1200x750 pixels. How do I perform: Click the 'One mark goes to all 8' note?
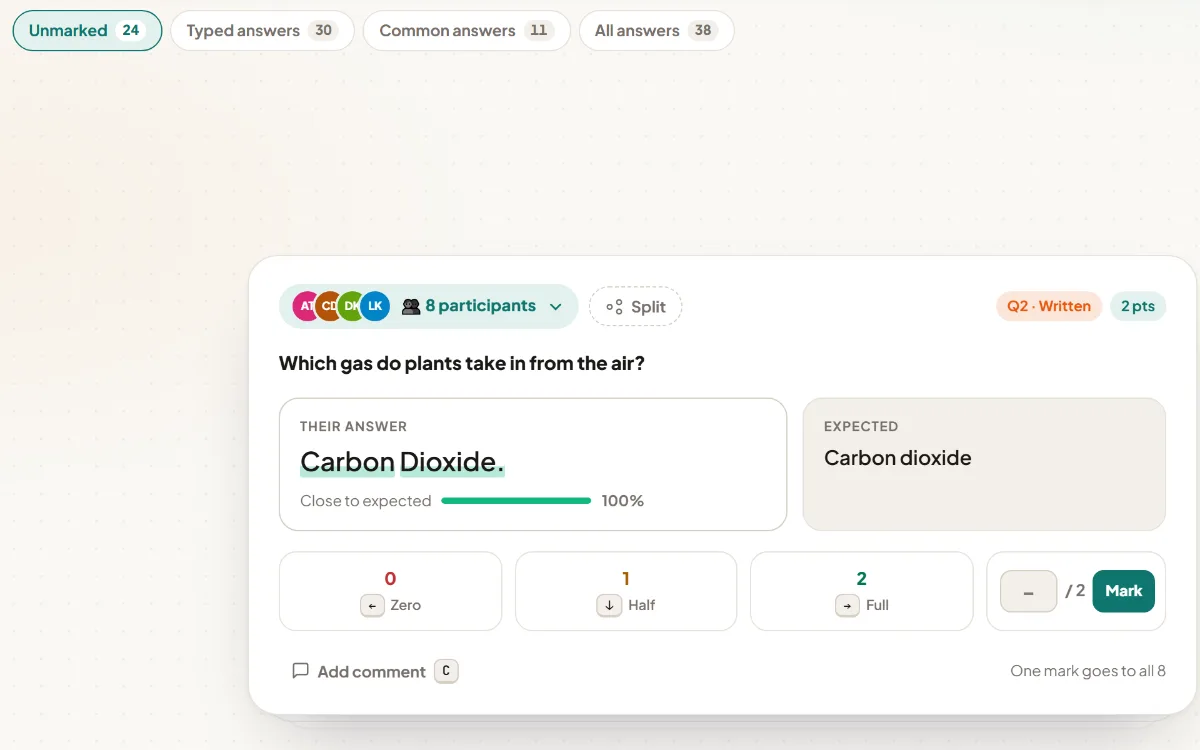click(1088, 671)
